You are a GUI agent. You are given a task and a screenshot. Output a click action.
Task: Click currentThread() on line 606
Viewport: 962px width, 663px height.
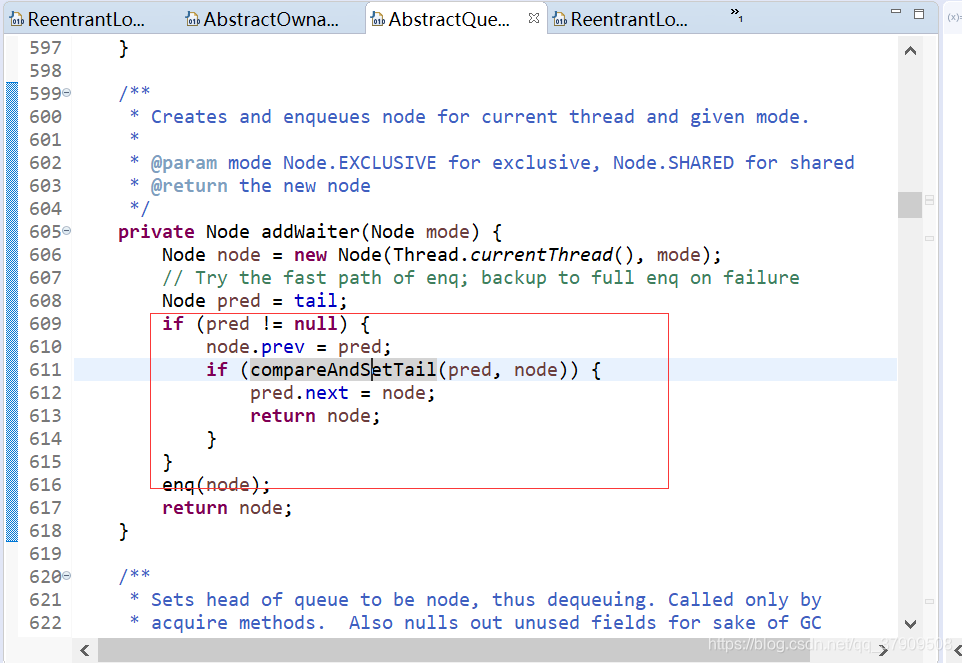click(x=551, y=255)
